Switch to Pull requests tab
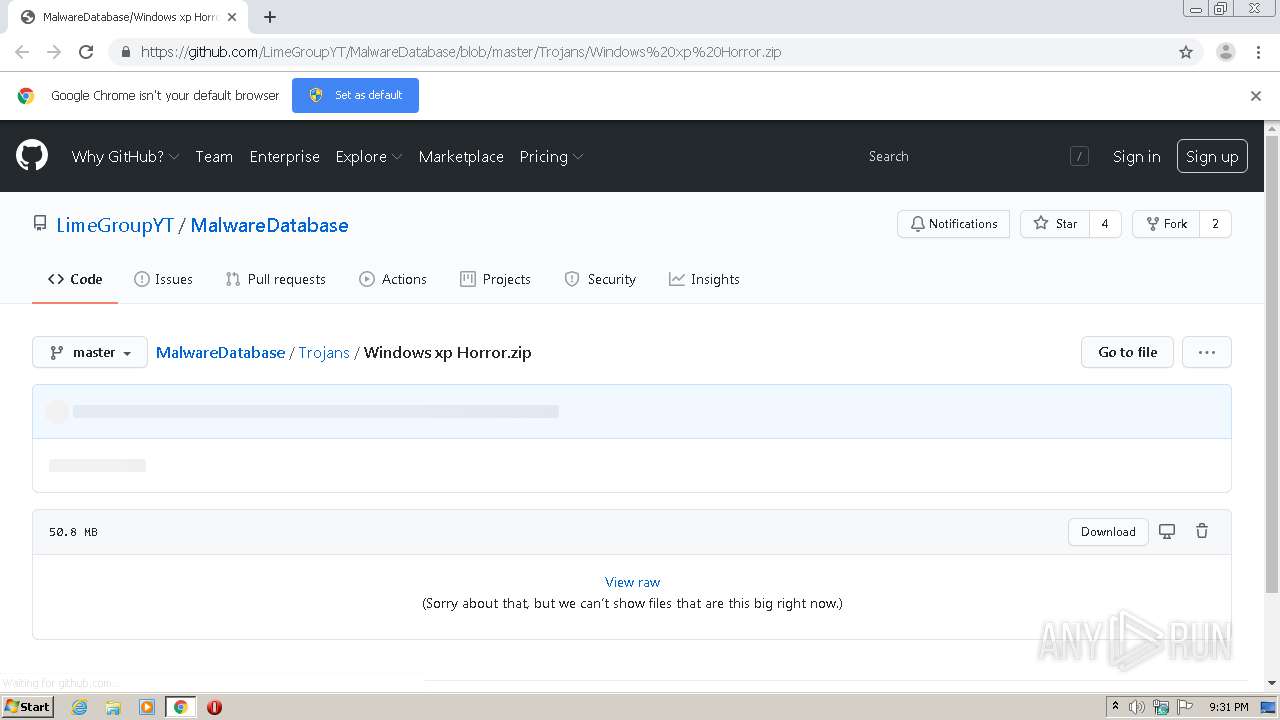This screenshot has width=1280, height=720. 275,279
